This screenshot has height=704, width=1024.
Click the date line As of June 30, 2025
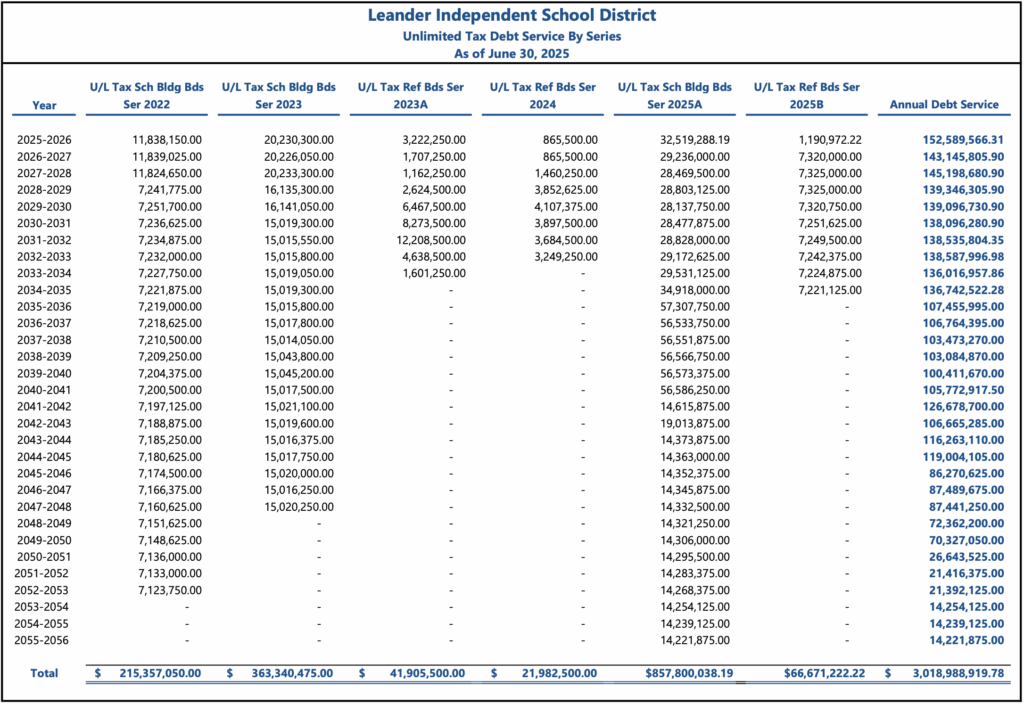point(511,54)
